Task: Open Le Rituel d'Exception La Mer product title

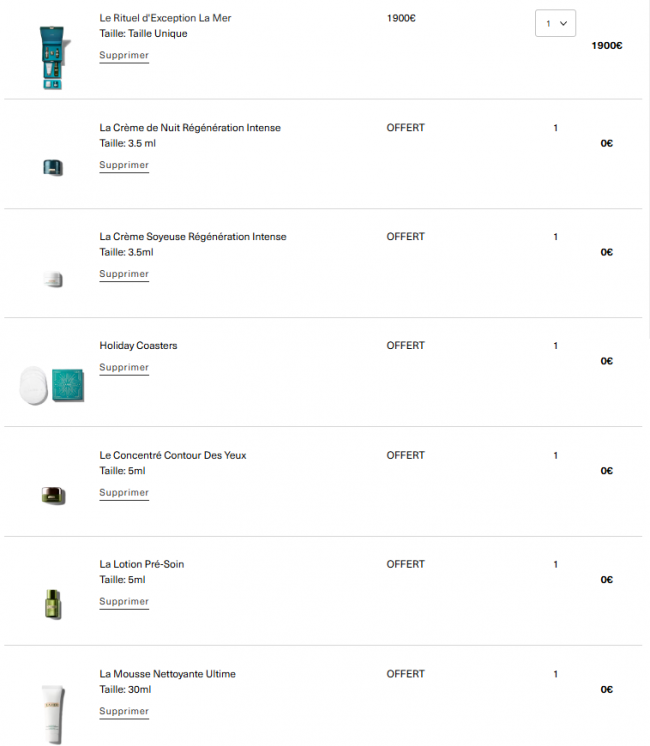Action: coord(165,18)
